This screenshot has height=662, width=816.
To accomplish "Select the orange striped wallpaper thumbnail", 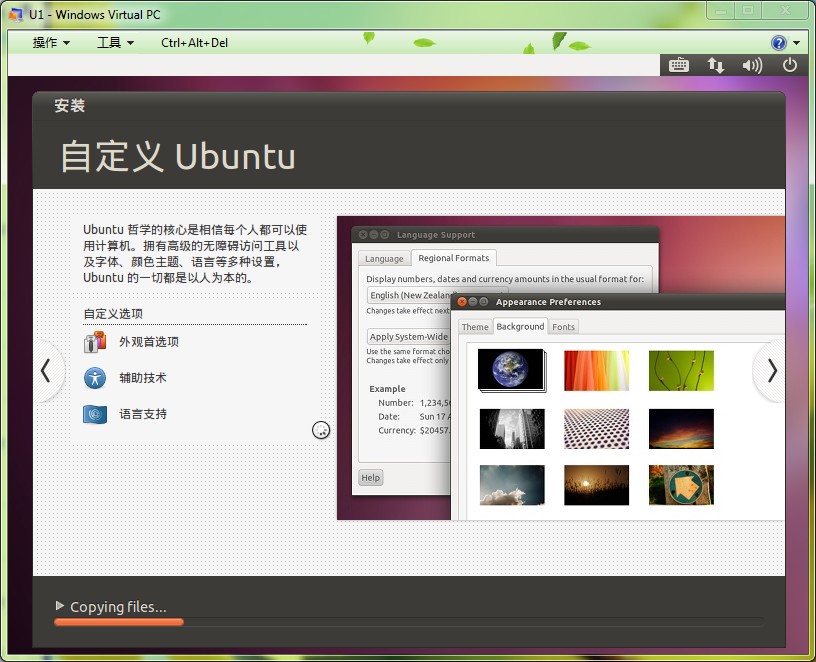I will [x=596, y=371].
